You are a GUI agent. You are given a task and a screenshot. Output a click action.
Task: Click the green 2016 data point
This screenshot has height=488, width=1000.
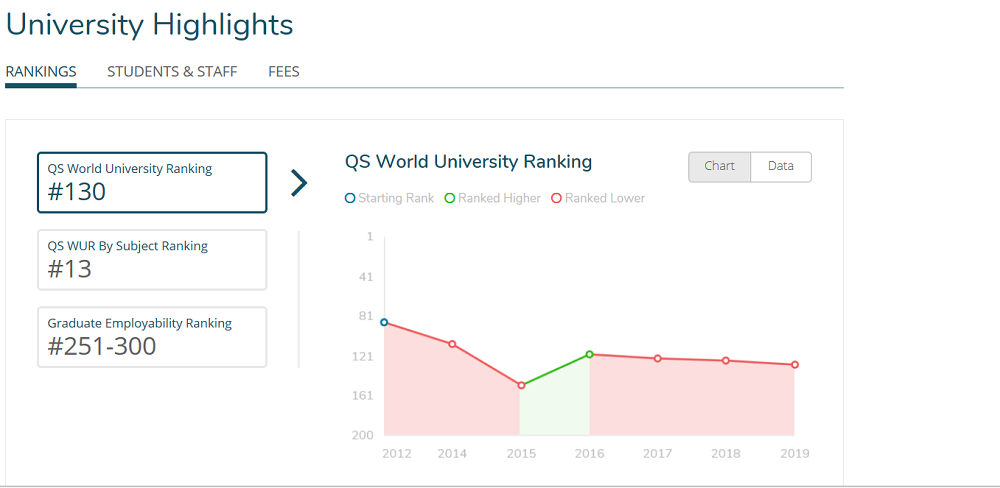point(590,354)
